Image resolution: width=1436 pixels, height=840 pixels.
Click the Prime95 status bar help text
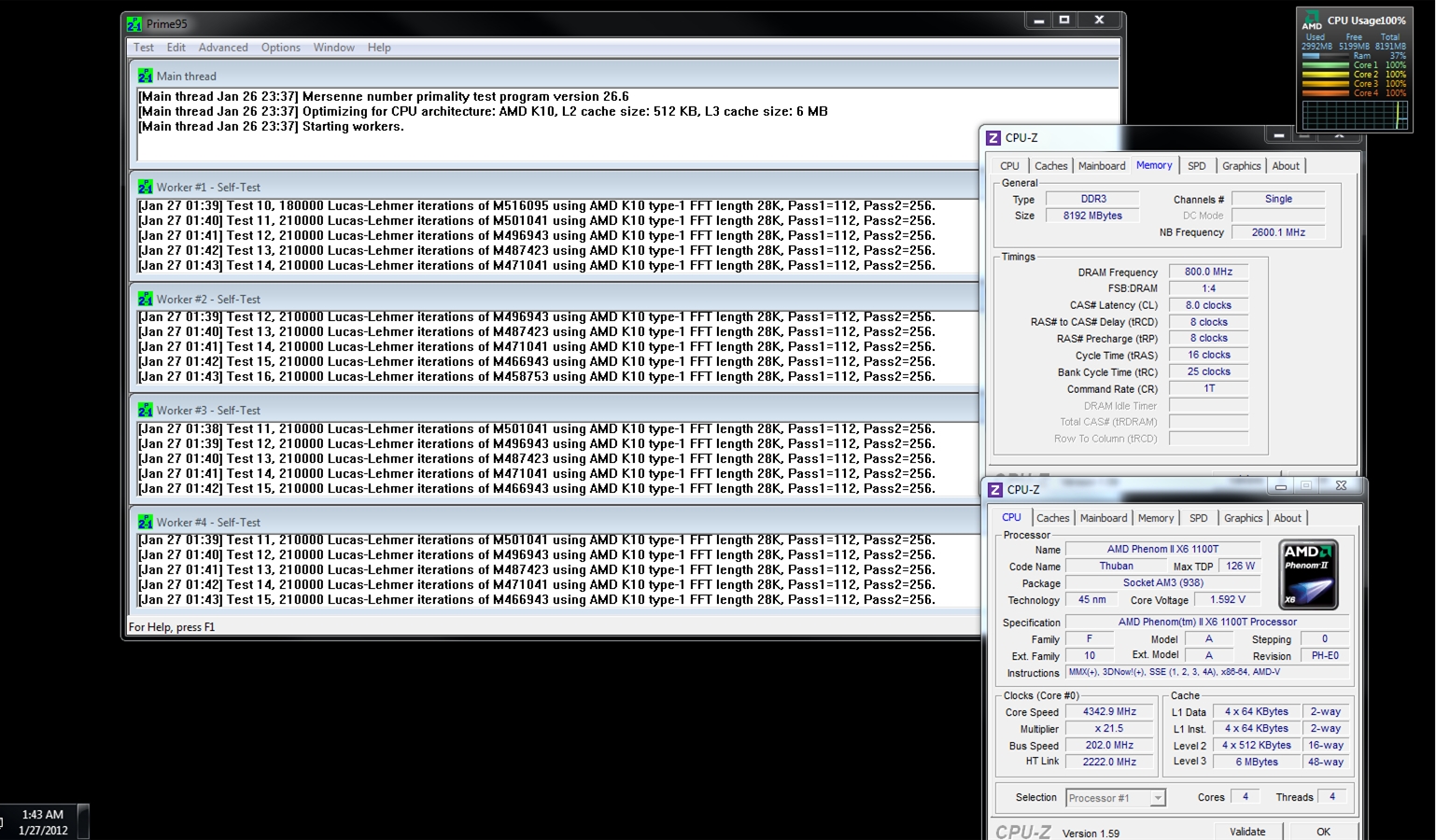[172, 627]
